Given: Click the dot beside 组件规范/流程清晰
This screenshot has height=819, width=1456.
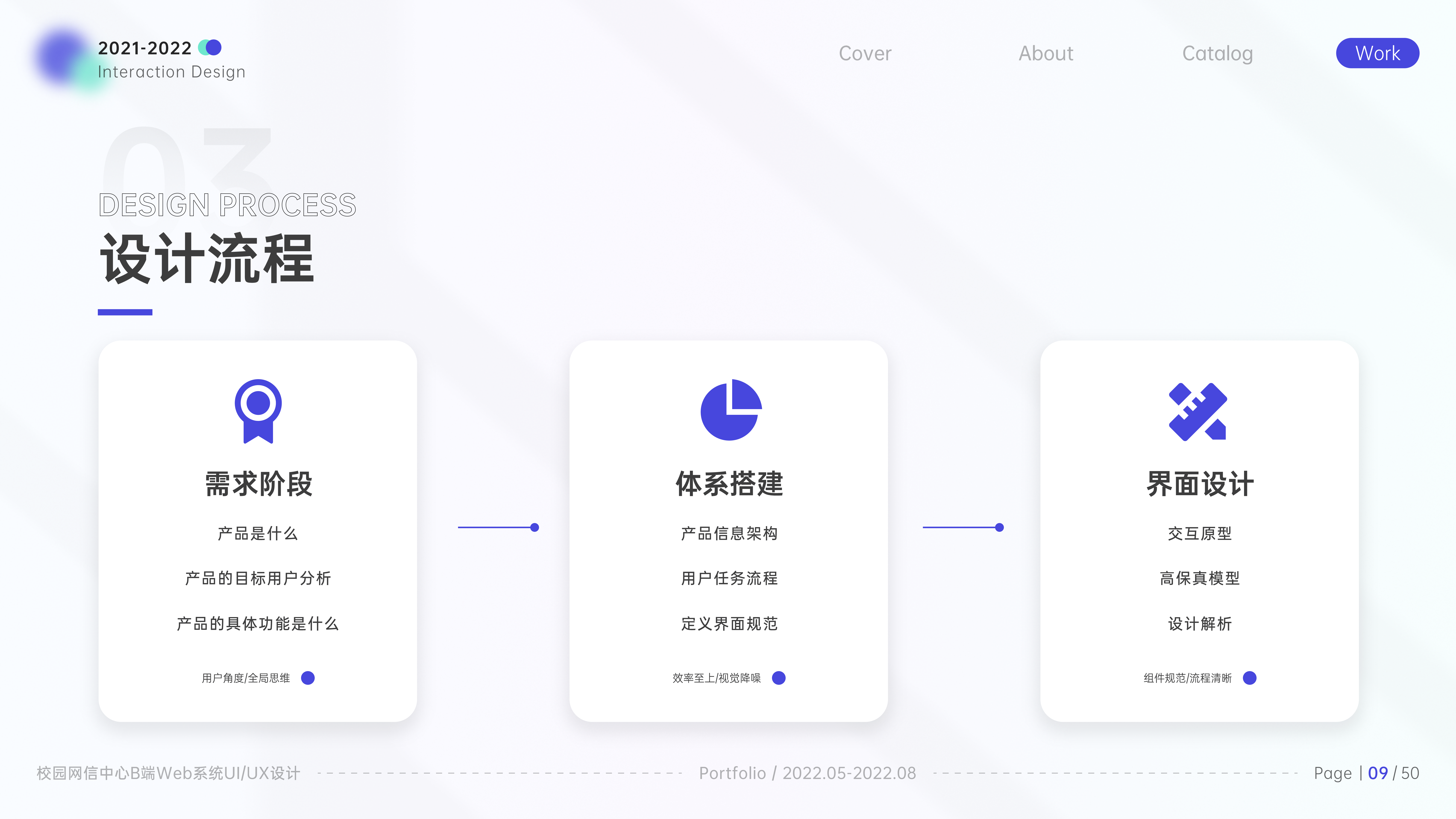Looking at the screenshot, I should point(1250,678).
